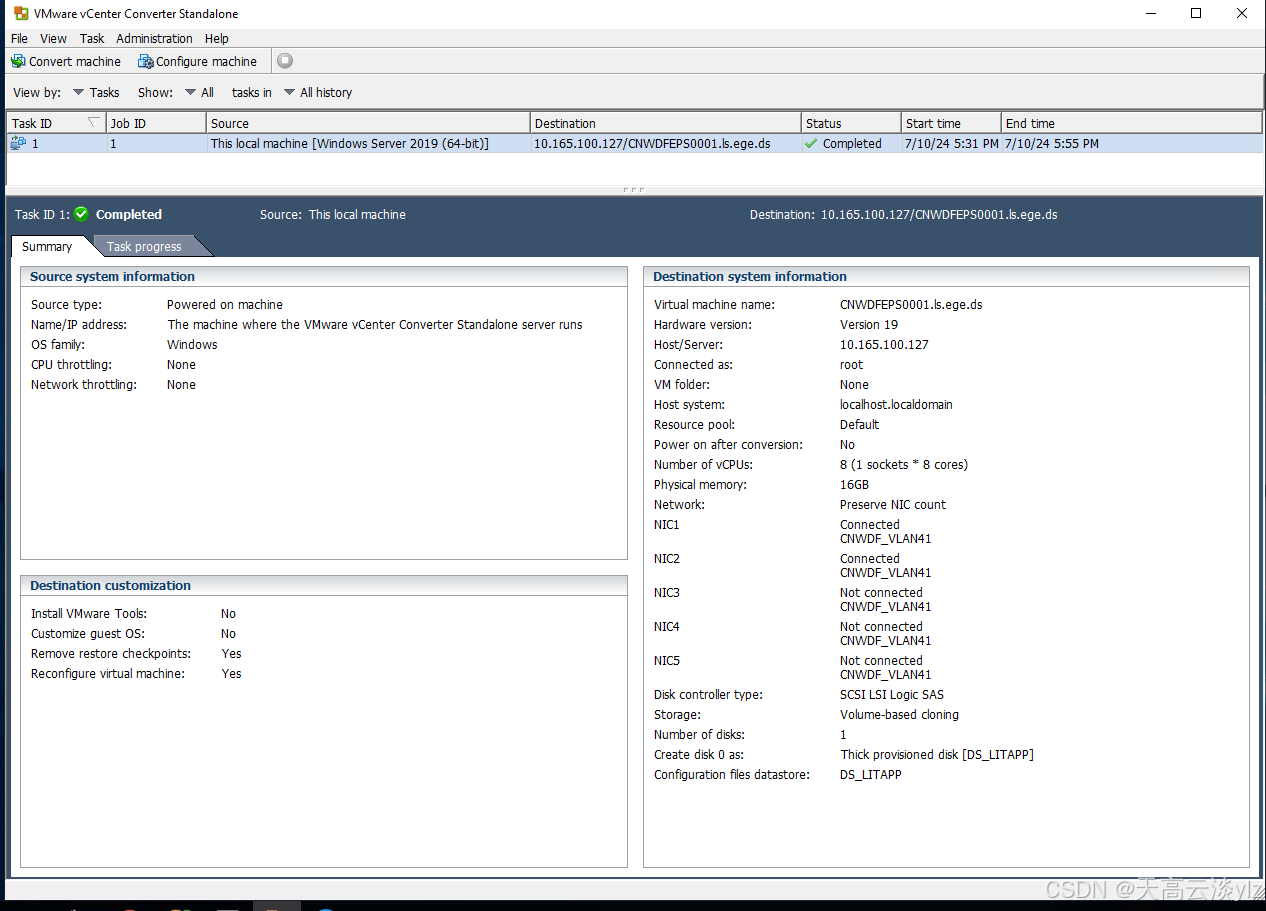The width and height of the screenshot is (1266, 911).
Task: Click the Thick provisioned disk [DS_LITAPP] value
Action: point(937,754)
